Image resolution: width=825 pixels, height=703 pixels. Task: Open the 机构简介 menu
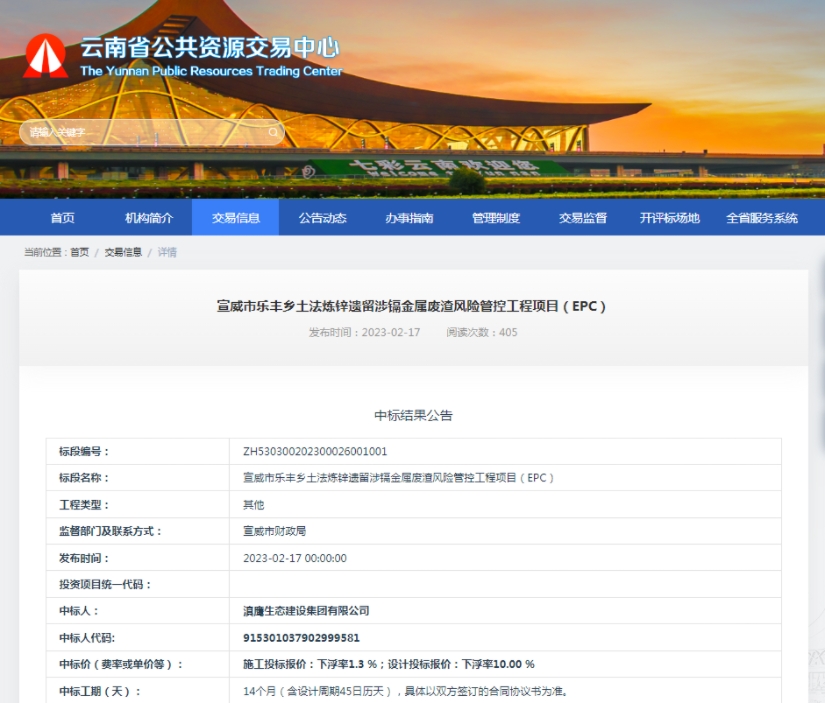[x=149, y=217]
